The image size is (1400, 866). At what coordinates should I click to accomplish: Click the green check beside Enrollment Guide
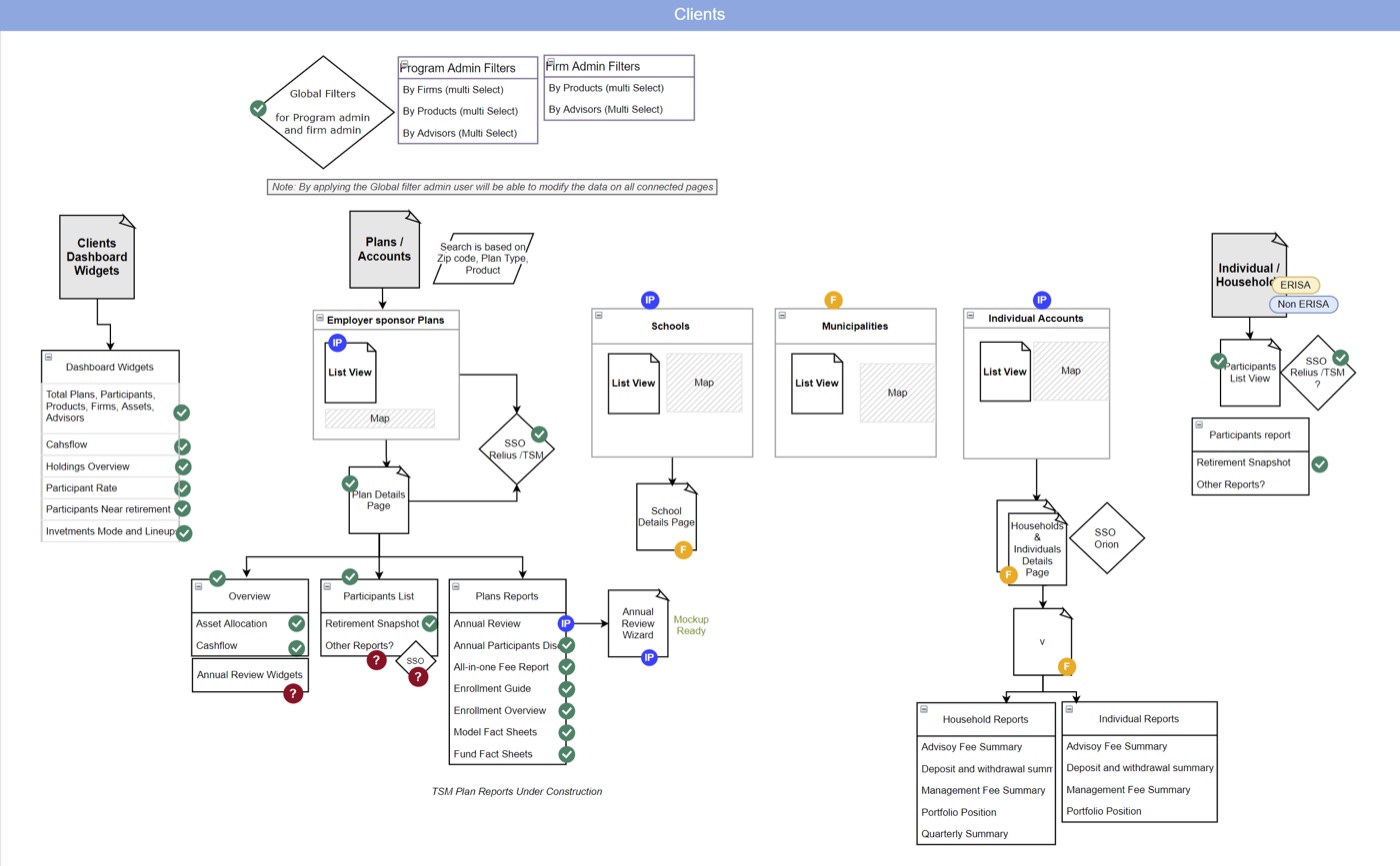pyautogui.click(x=567, y=689)
